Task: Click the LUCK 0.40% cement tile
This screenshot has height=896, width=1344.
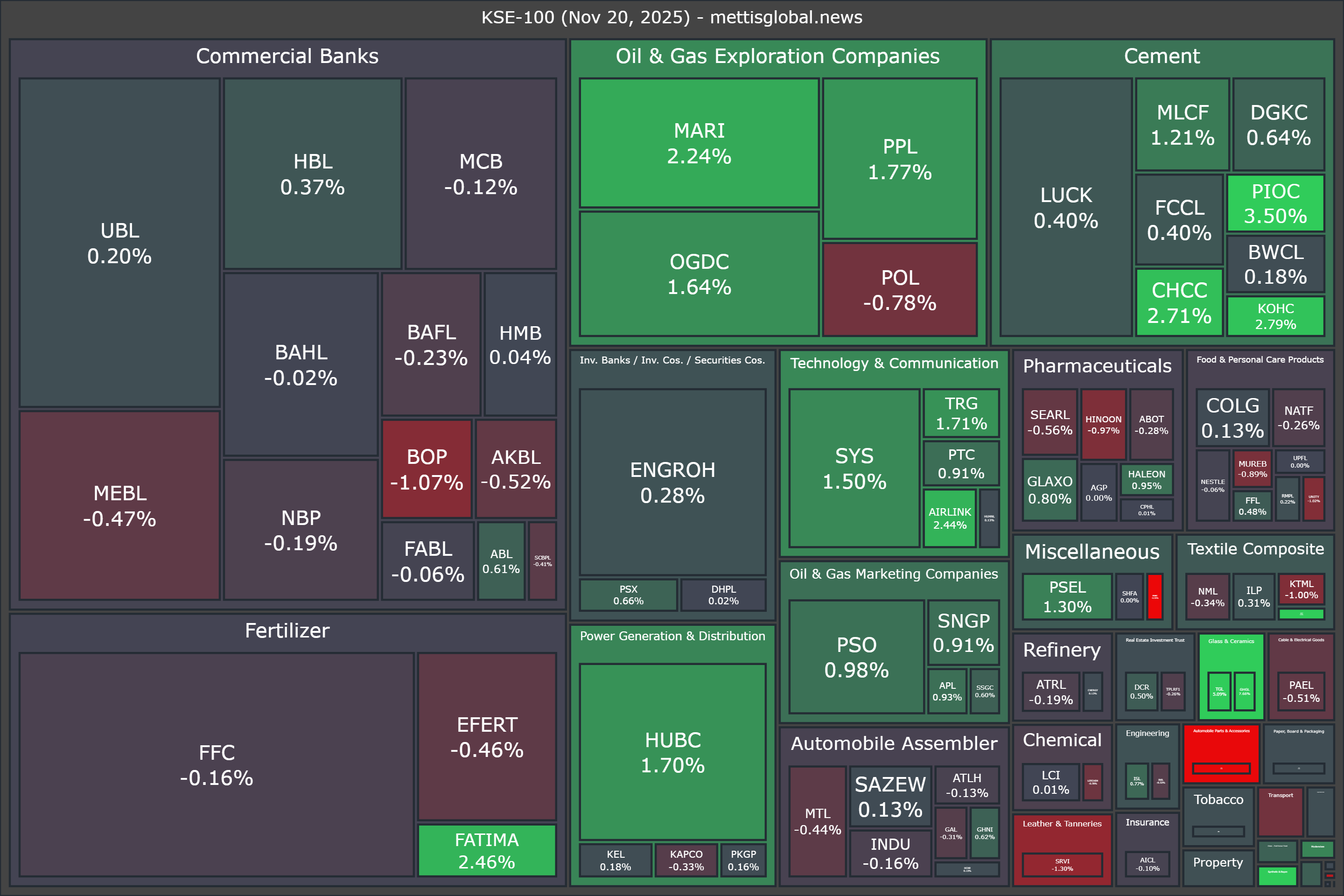Action: 1066,207
